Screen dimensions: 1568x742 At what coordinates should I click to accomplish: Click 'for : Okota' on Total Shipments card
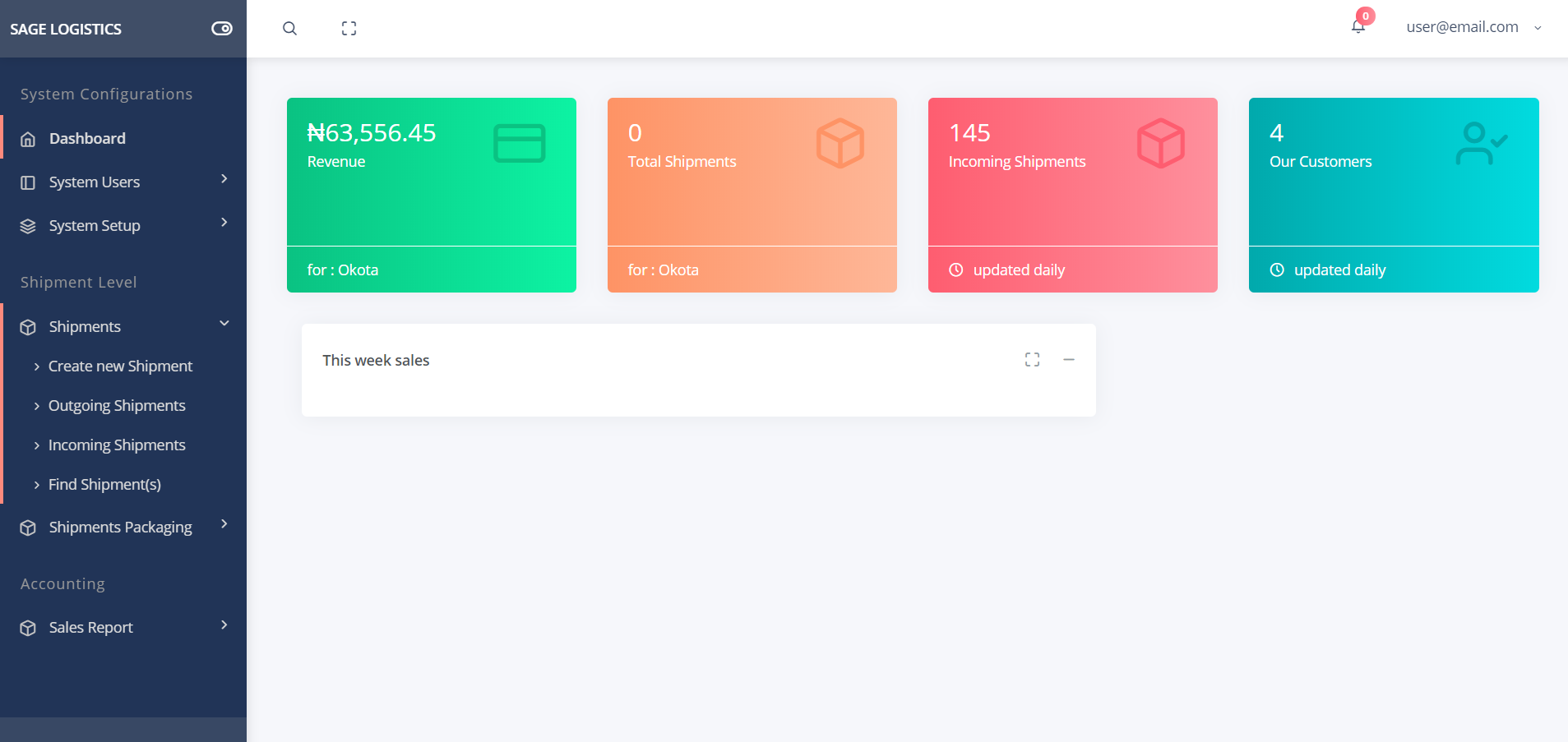[x=664, y=270]
